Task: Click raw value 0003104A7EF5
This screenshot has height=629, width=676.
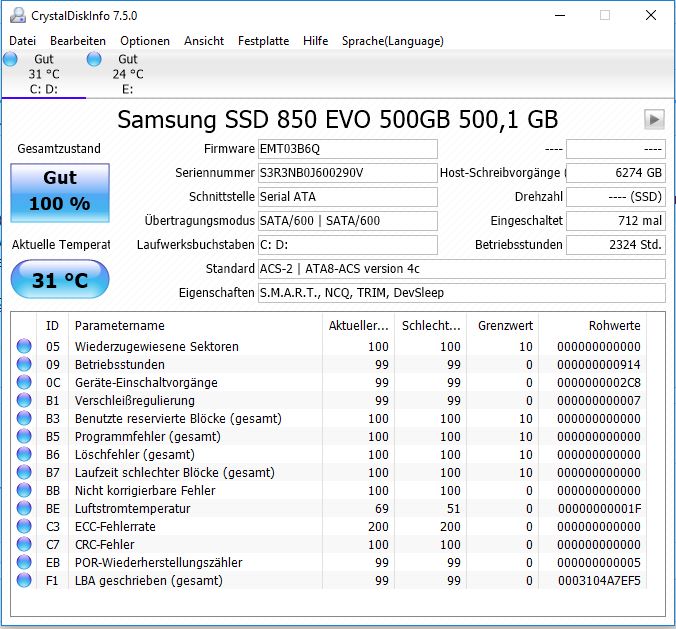Action: [x=599, y=581]
